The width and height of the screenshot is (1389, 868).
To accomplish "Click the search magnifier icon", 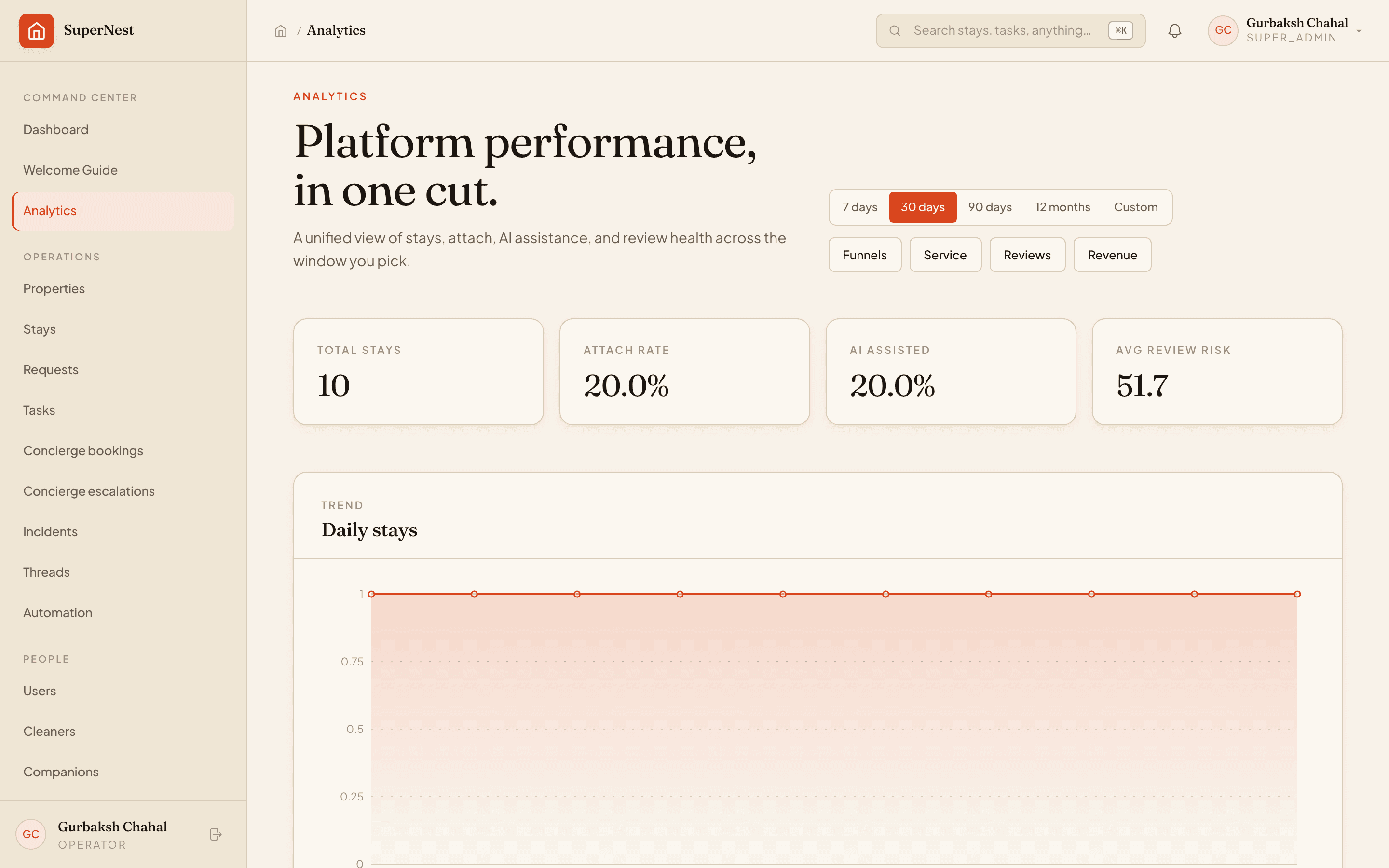I will pyautogui.click(x=895, y=31).
